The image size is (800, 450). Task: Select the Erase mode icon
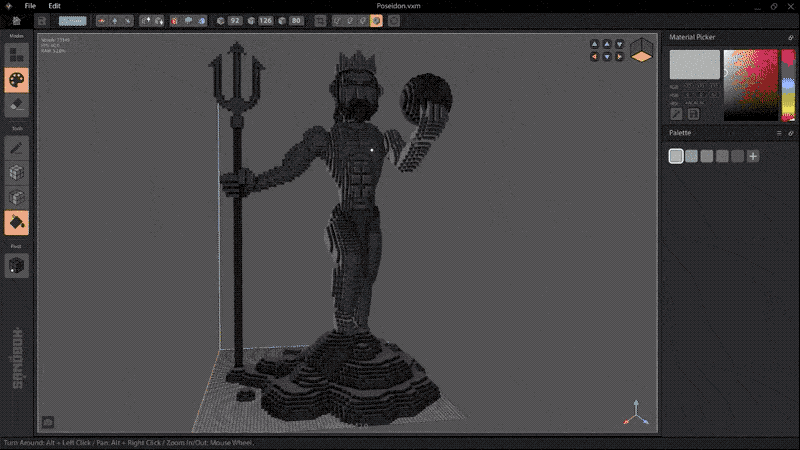(x=16, y=105)
